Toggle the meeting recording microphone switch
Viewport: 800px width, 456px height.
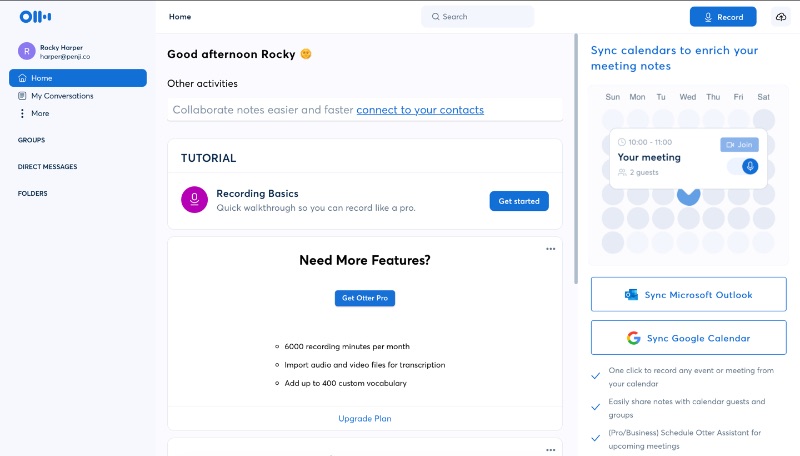pos(743,166)
